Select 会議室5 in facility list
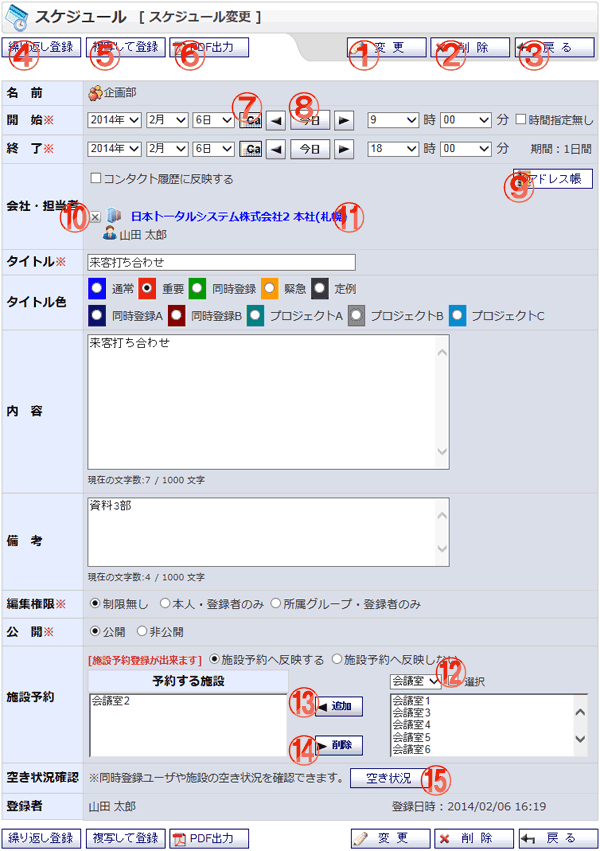 tap(411, 737)
